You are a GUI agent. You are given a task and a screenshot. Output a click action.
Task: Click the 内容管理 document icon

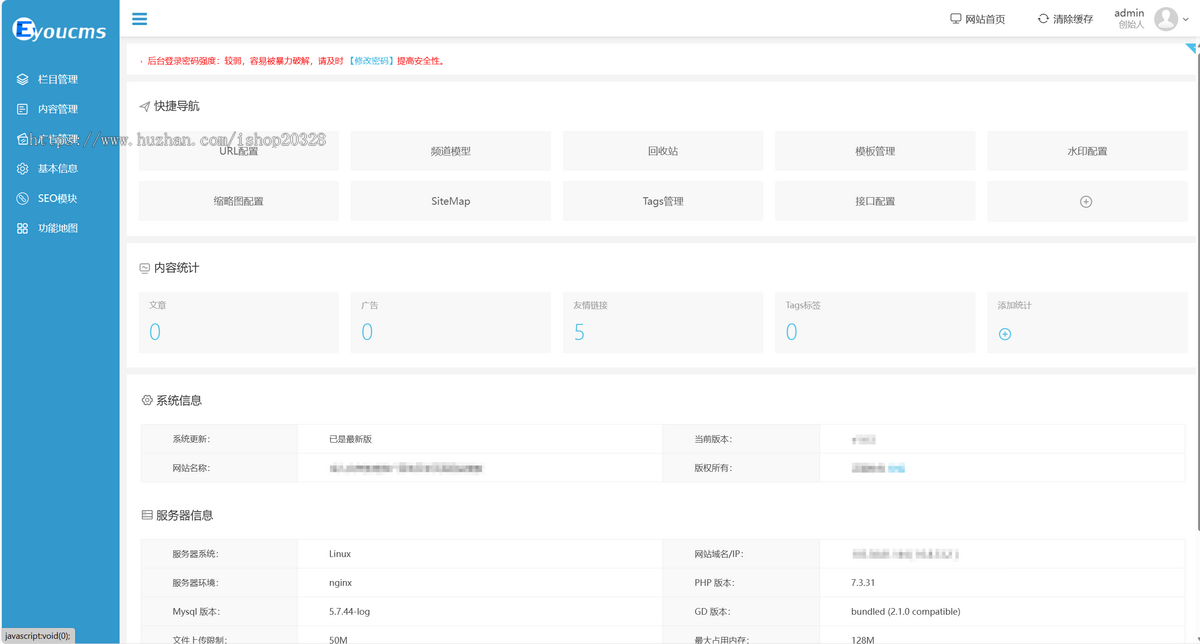point(22,109)
